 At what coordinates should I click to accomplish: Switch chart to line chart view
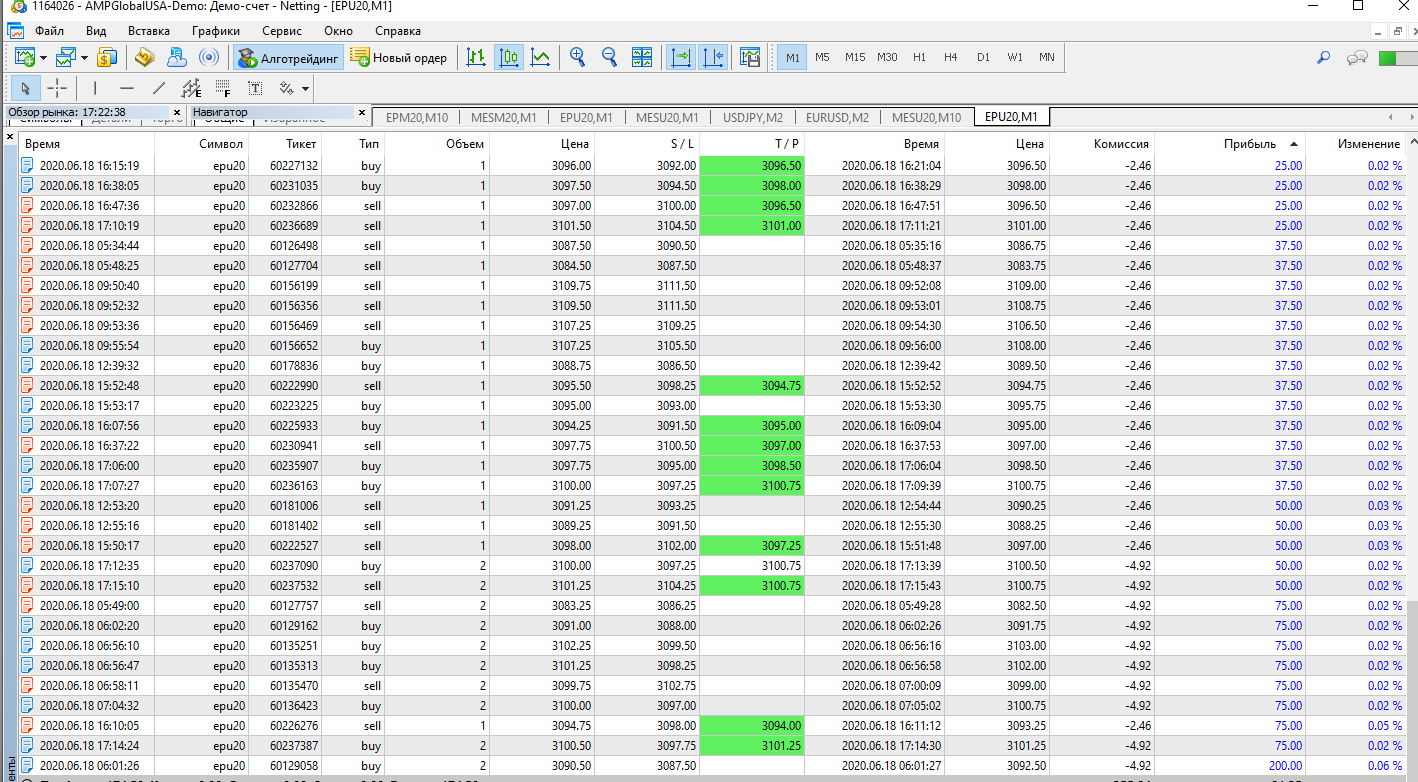click(540, 58)
